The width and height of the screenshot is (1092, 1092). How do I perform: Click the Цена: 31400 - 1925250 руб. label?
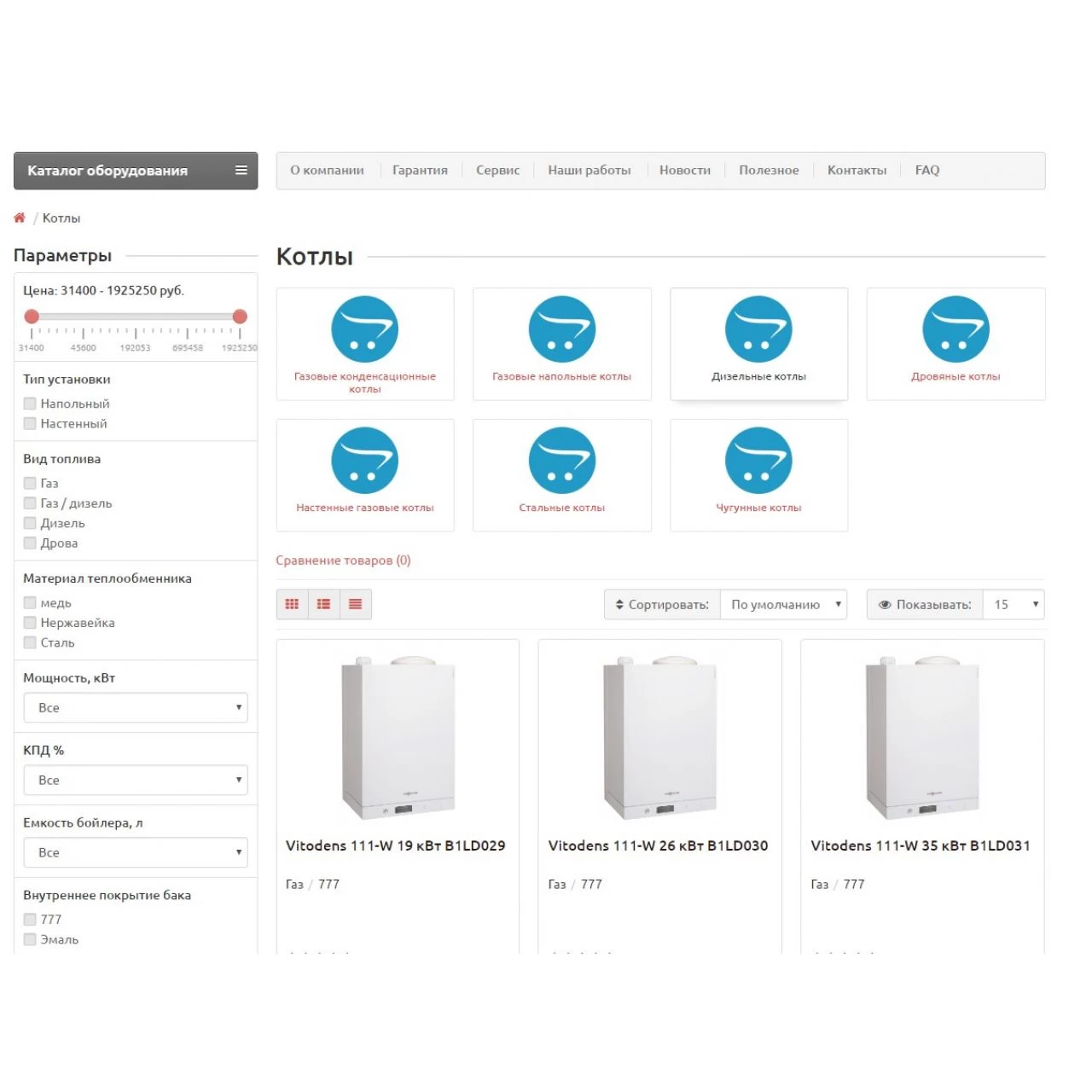(103, 290)
